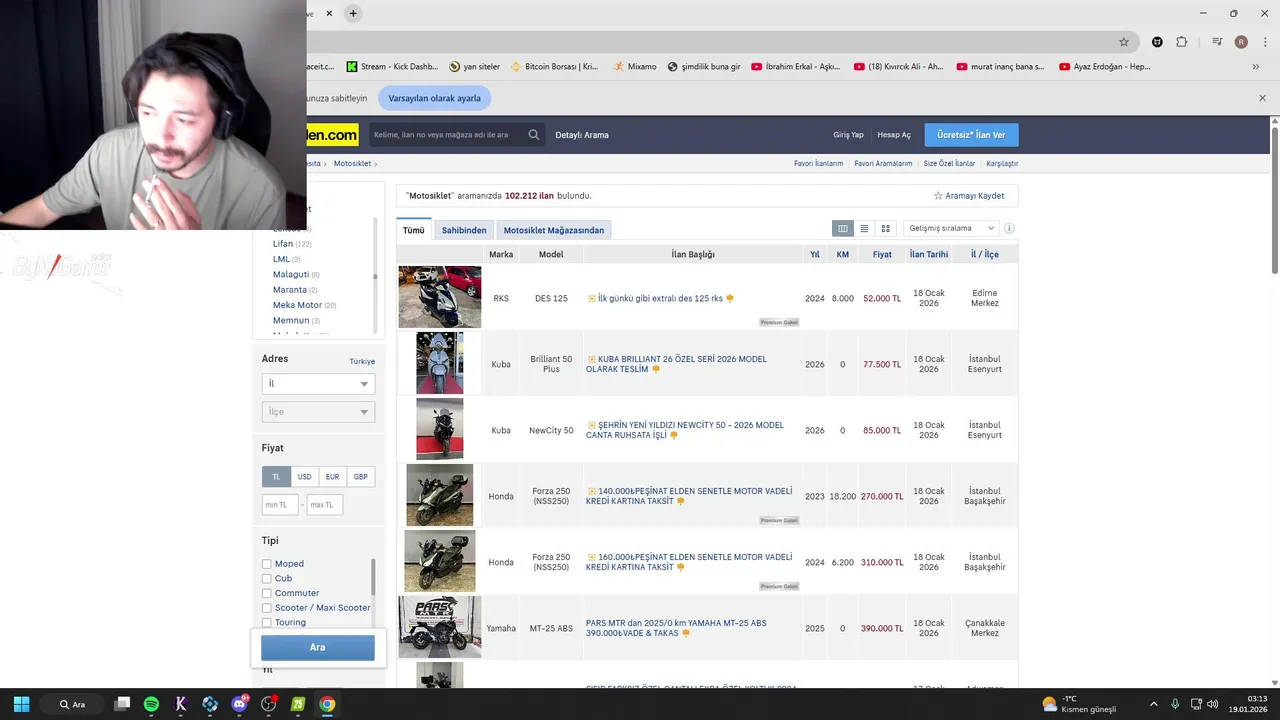
Task: Switch to grid gallery view icon
Action: click(x=885, y=229)
